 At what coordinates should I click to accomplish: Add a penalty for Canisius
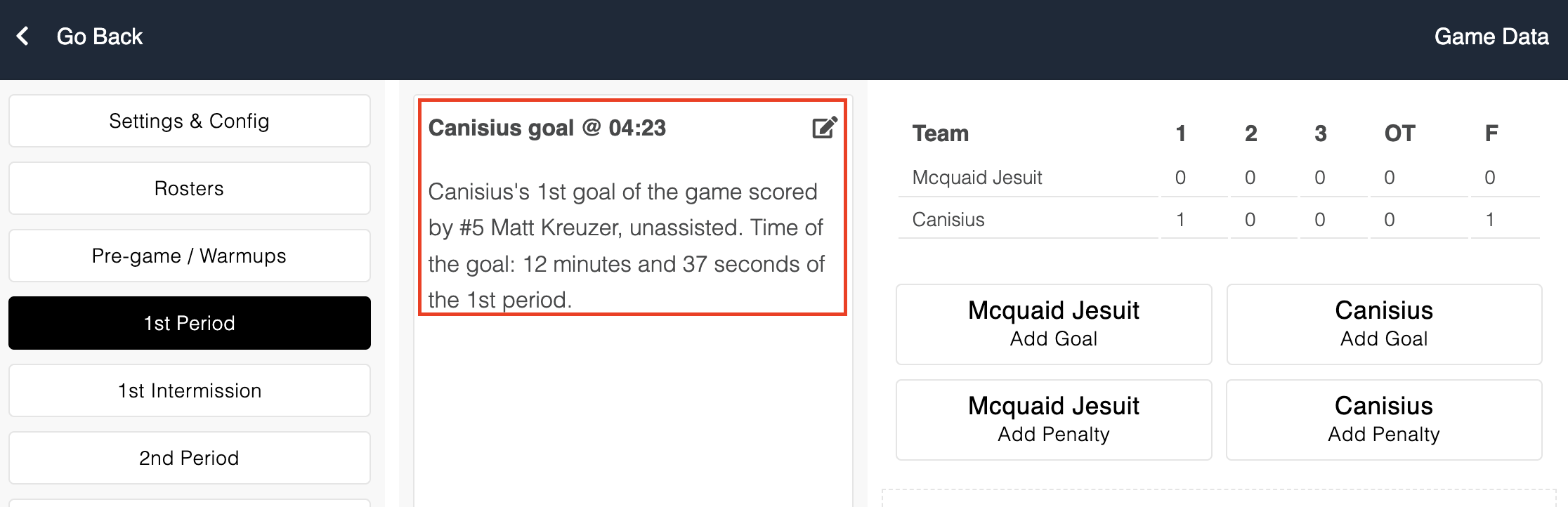(x=1383, y=420)
